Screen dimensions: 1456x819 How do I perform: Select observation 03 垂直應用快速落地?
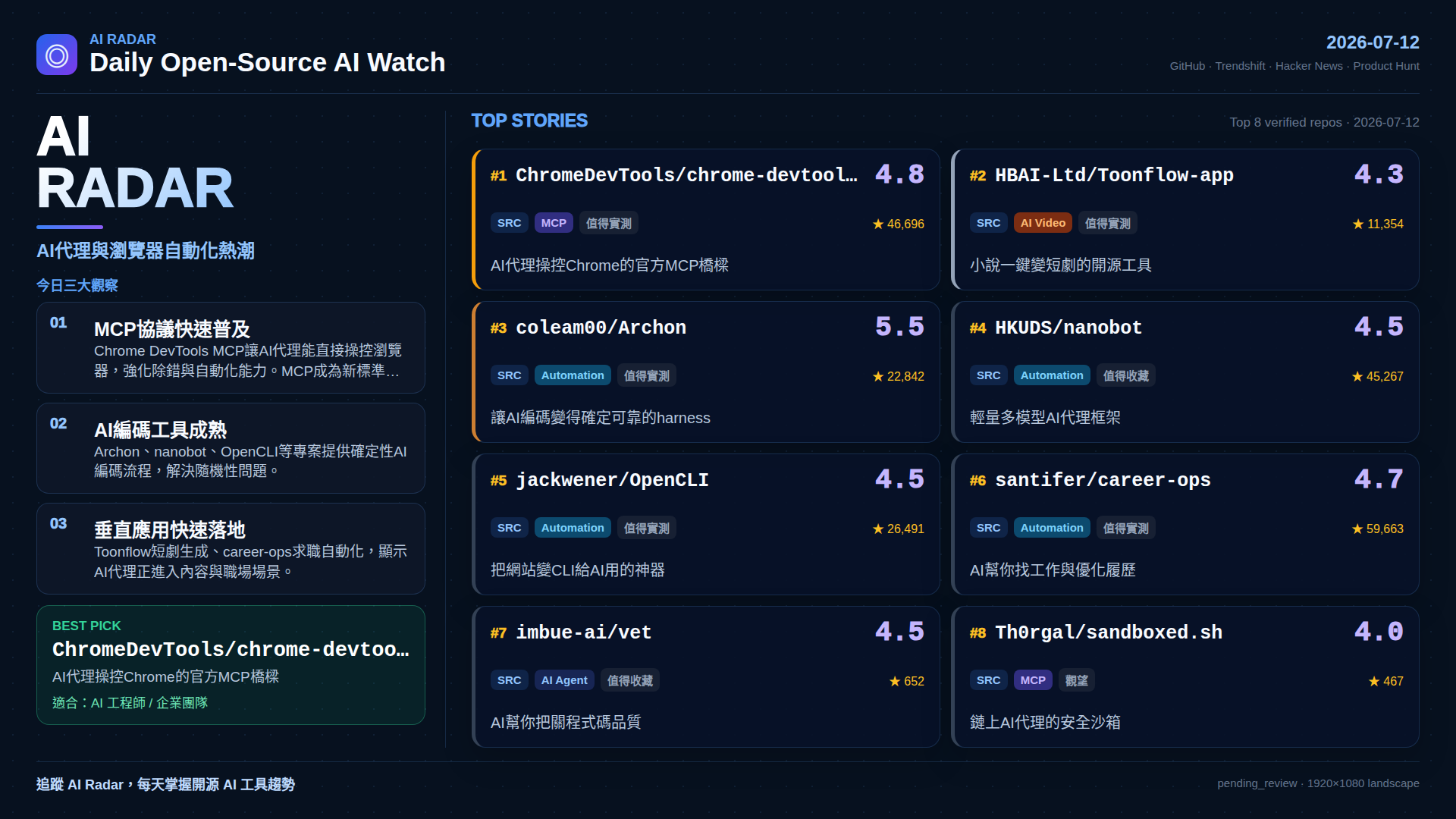pos(231,549)
